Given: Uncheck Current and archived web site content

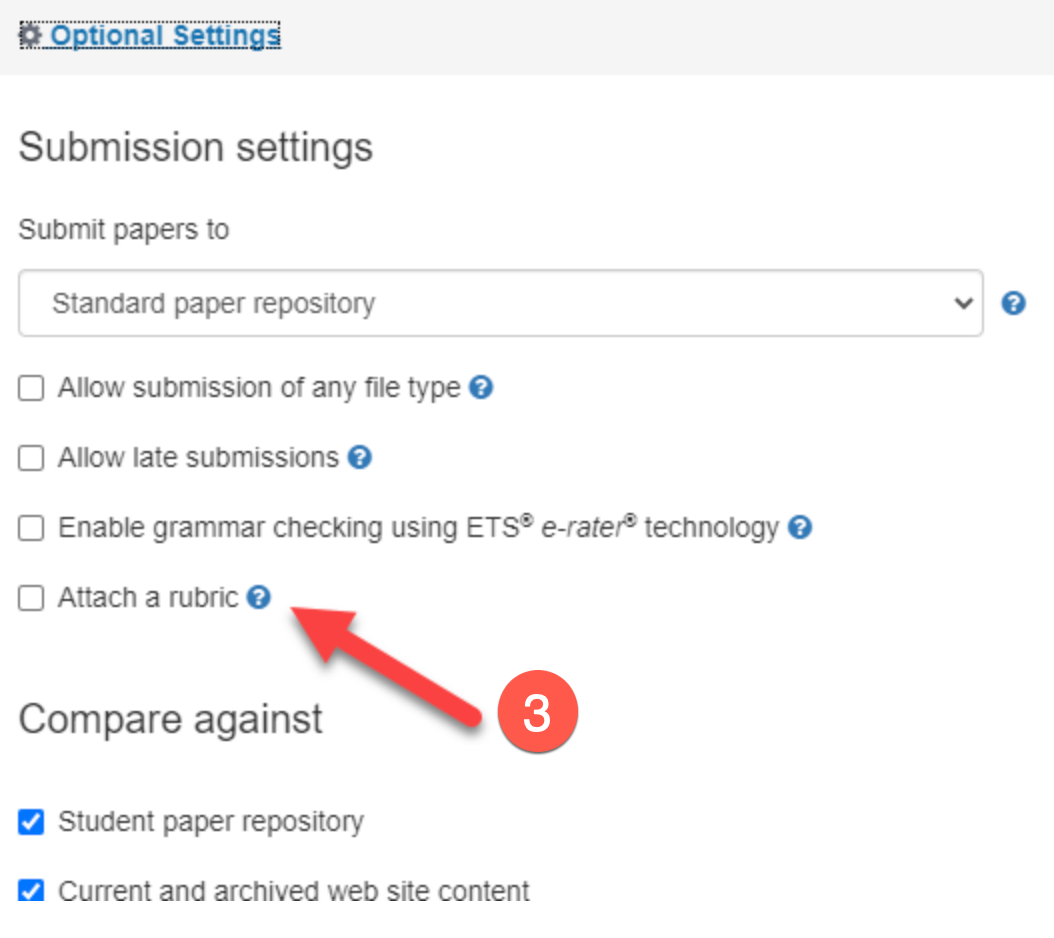Looking at the screenshot, I should pyautogui.click(x=32, y=889).
